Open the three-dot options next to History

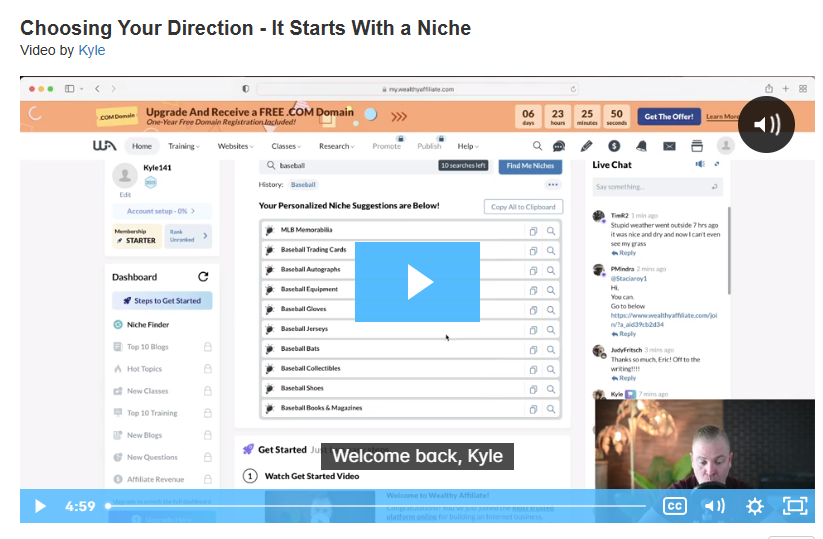pos(553,185)
